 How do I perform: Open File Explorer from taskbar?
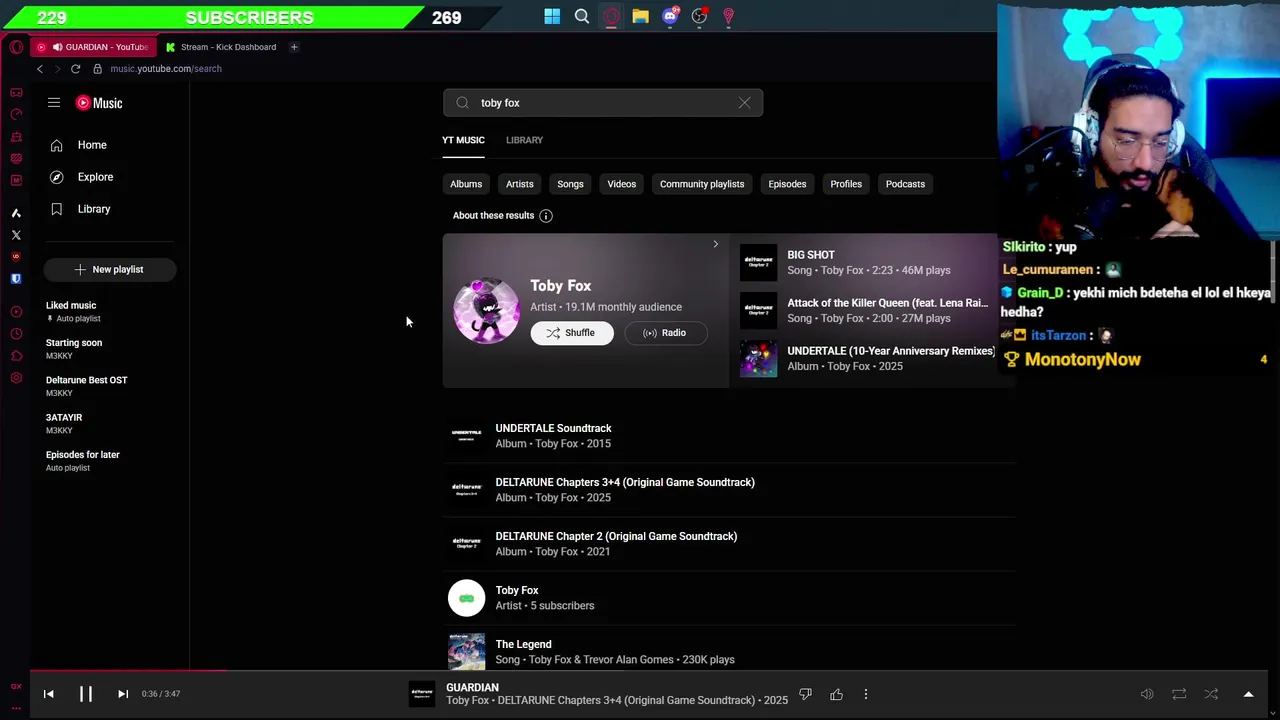click(x=640, y=16)
